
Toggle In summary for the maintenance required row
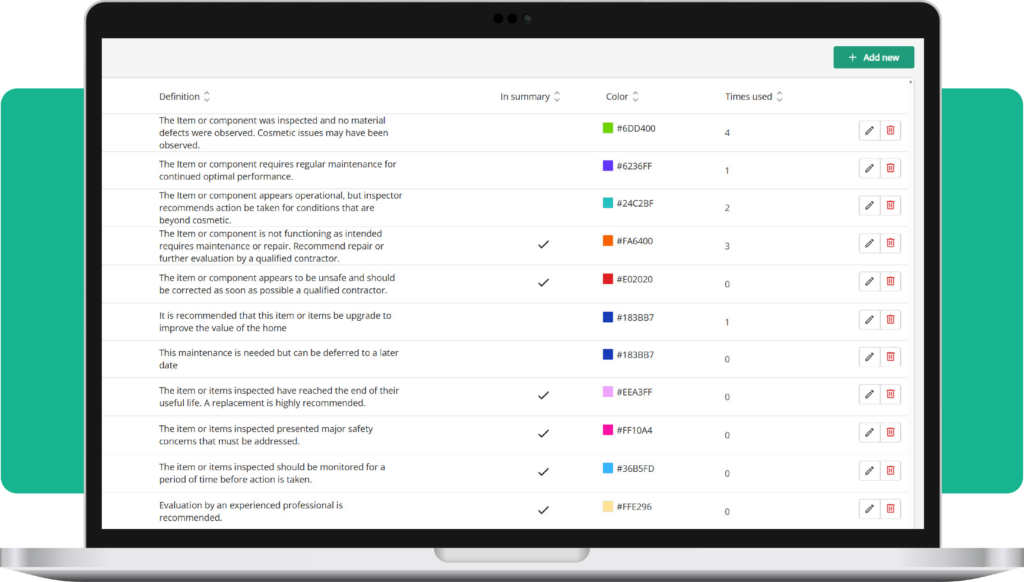[544, 243]
